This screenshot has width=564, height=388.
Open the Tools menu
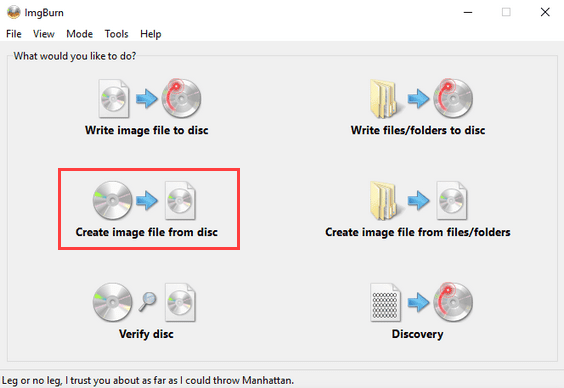pyautogui.click(x=116, y=34)
